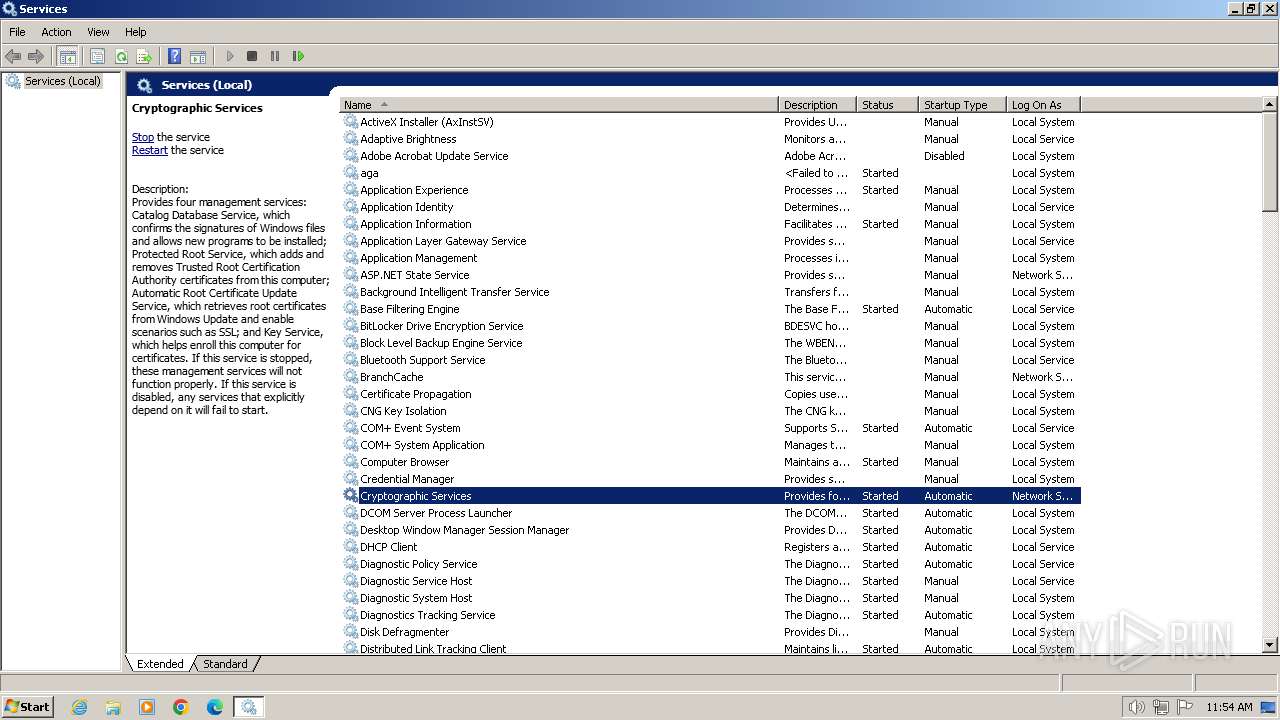Select Adobe Acrobat Update Service row
Screen dimensions: 1280x720
click(x=710, y=156)
